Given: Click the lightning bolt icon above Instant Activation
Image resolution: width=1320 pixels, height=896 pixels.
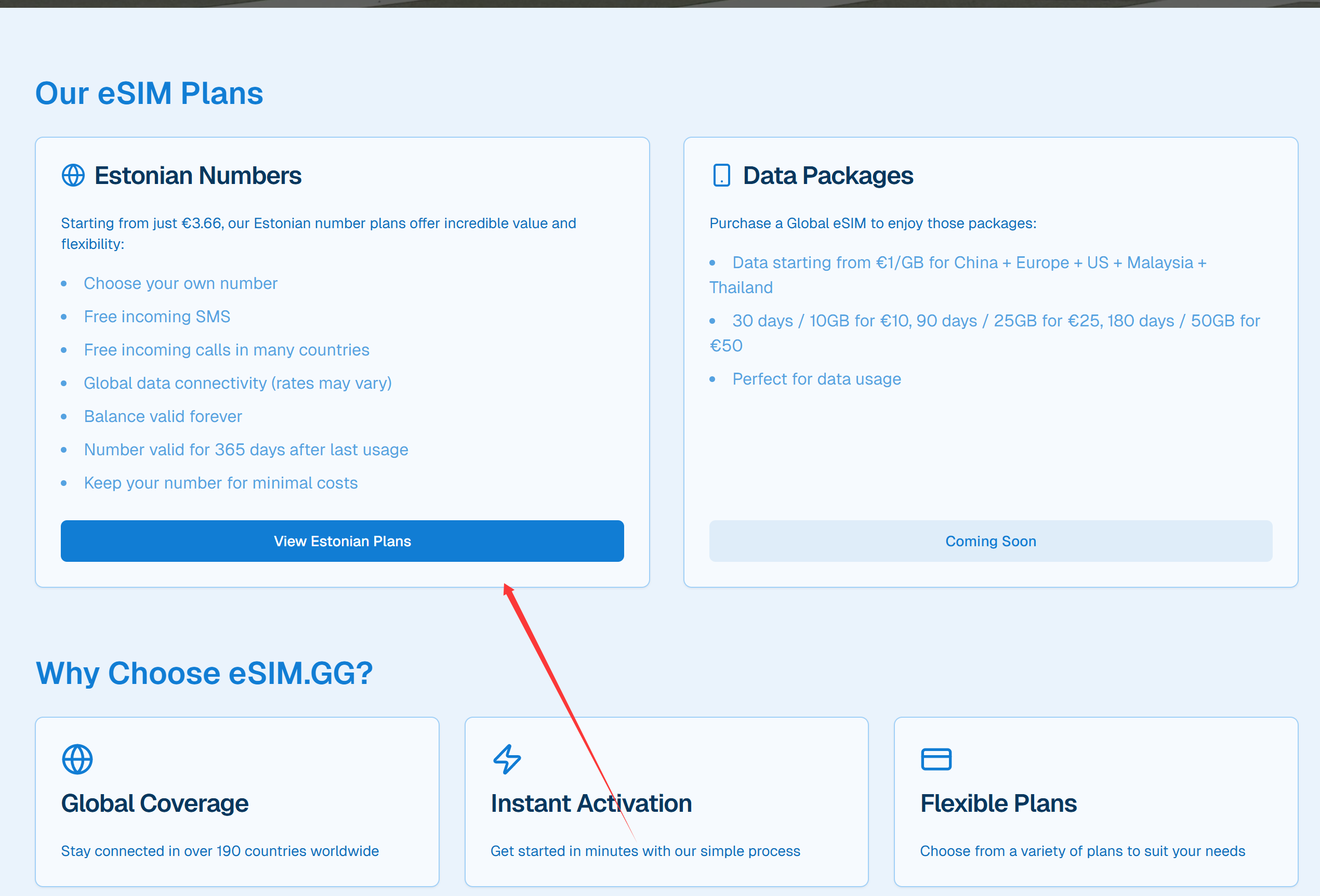Looking at the screenshot, I should click(x=507, y=759).
